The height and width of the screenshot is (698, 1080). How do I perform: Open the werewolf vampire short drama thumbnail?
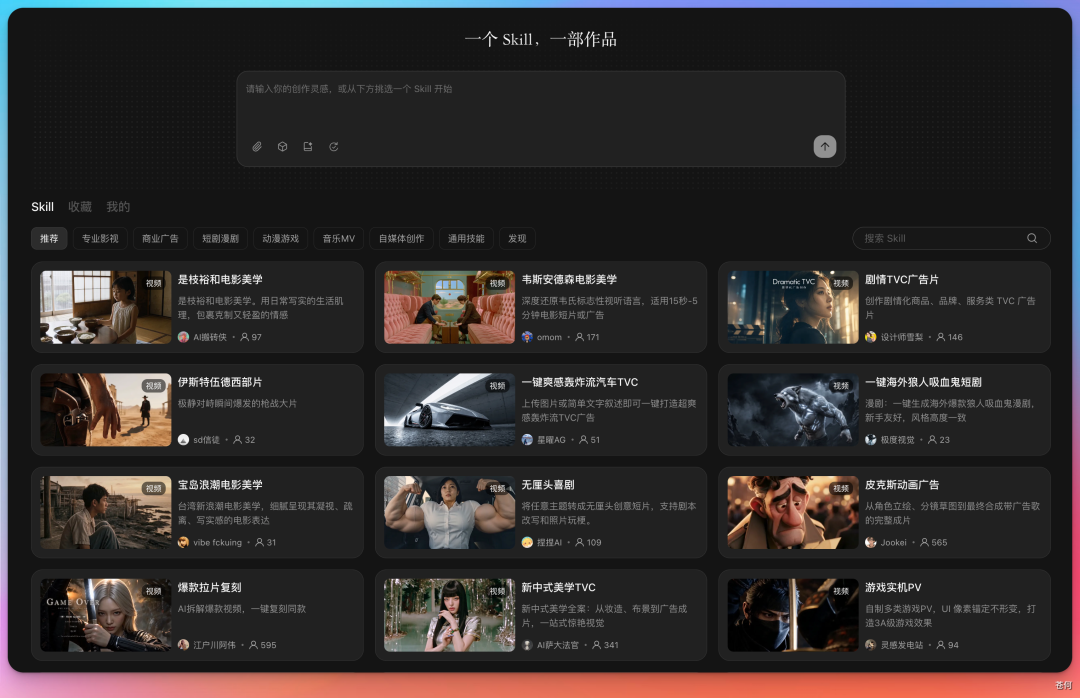[x=793, y=410]
